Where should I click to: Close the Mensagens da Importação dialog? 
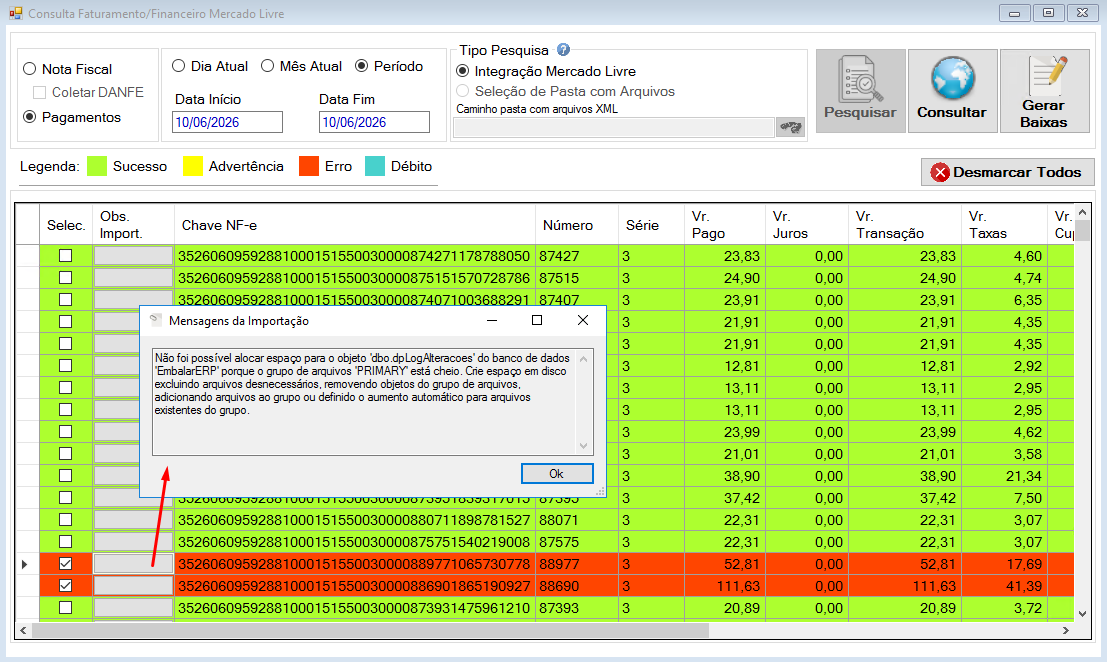(x=583, y=320)
